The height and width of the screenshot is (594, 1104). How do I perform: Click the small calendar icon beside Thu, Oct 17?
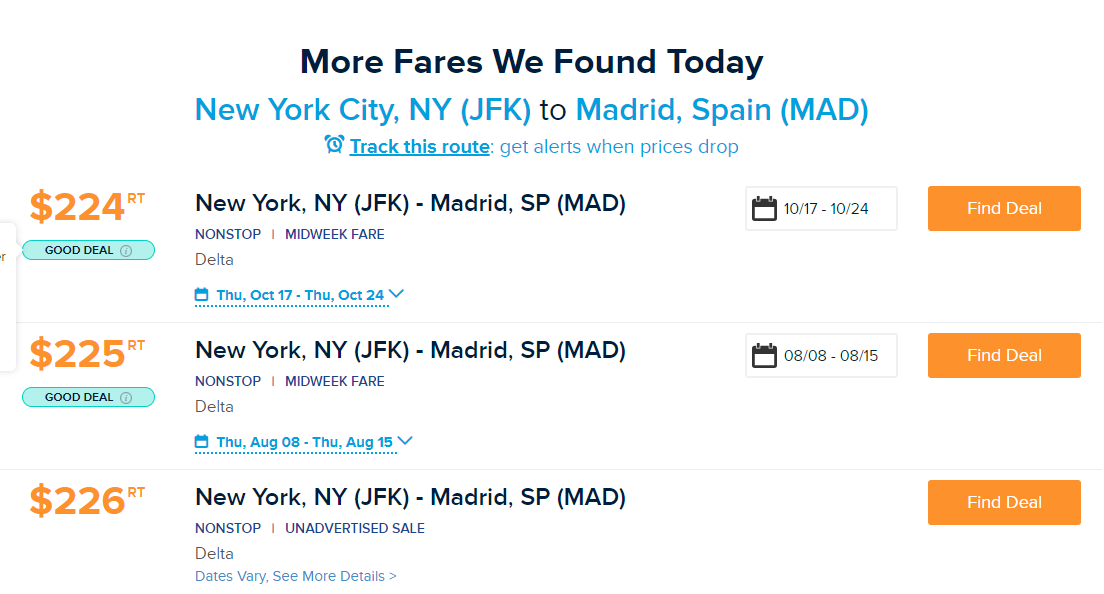pos(202,295)
